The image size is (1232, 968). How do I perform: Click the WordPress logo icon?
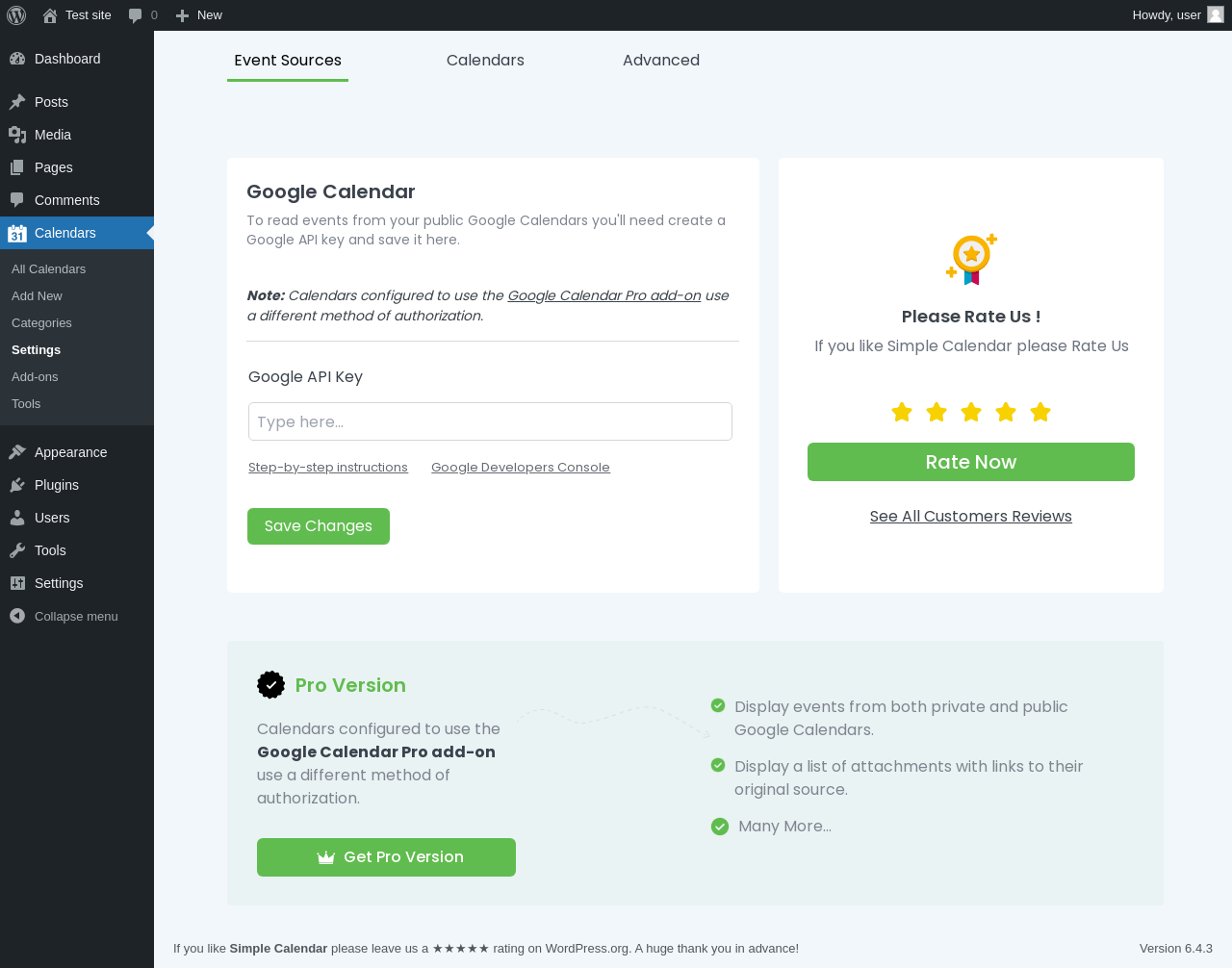point(16,15)
